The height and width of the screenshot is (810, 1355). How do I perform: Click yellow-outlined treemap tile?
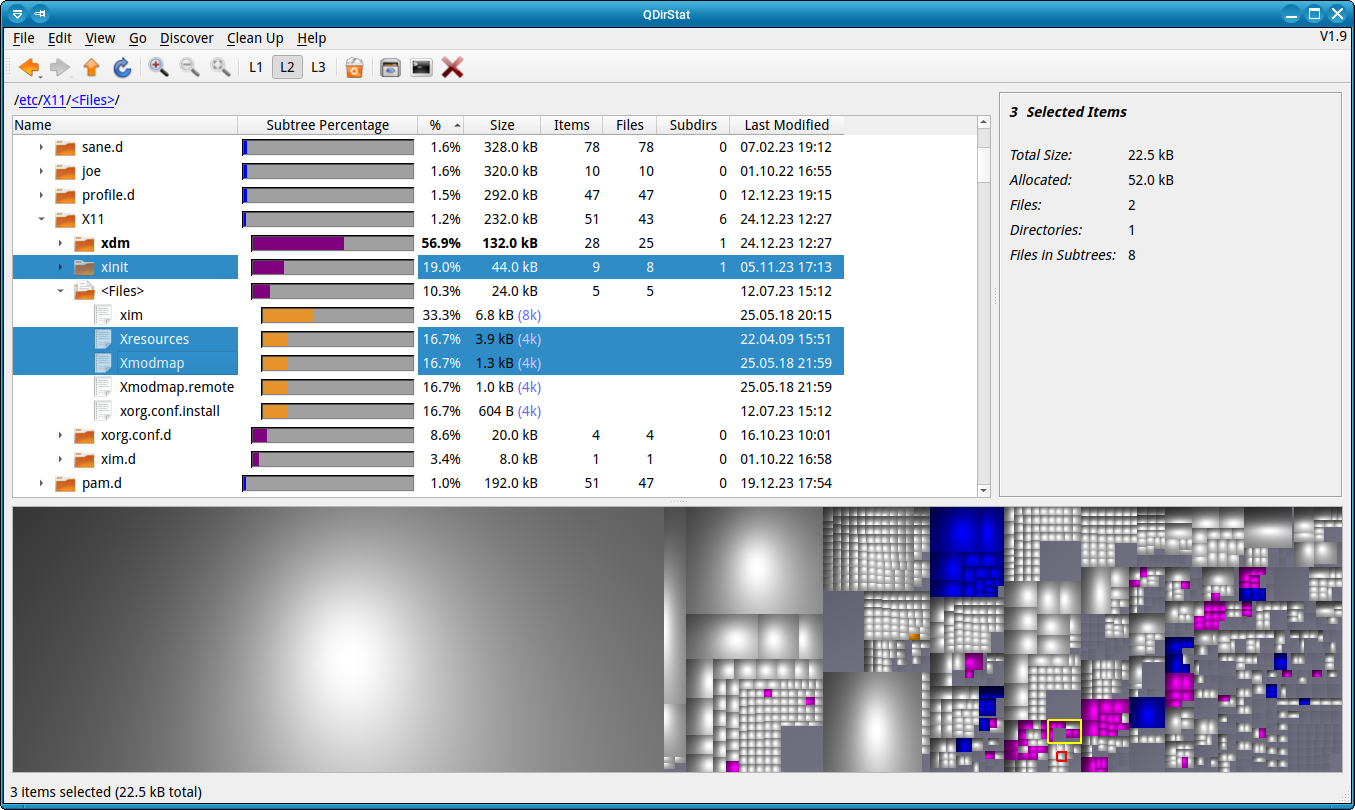point(1064,731)
